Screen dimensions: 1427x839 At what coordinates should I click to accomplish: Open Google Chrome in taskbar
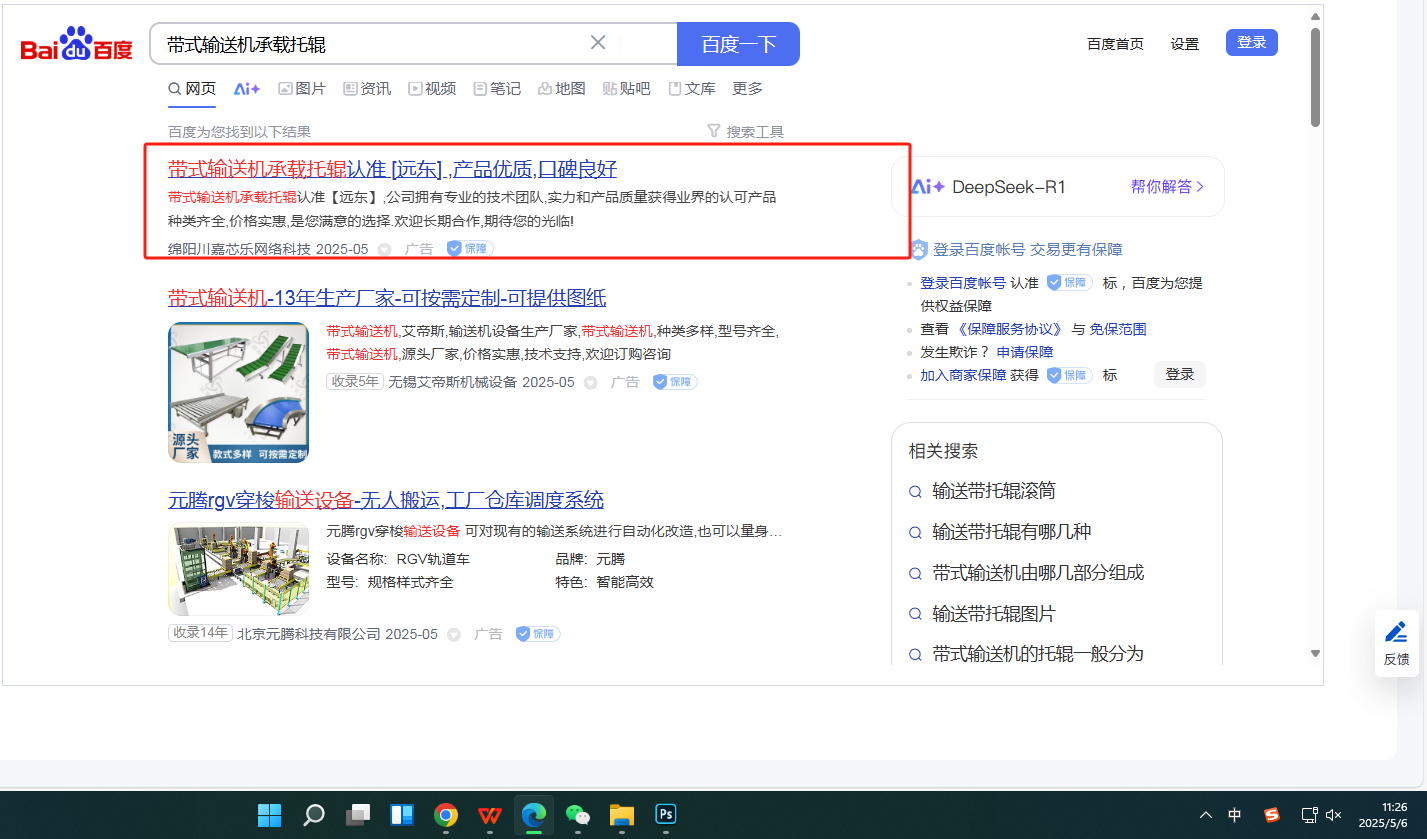click(x=446, y=815)
